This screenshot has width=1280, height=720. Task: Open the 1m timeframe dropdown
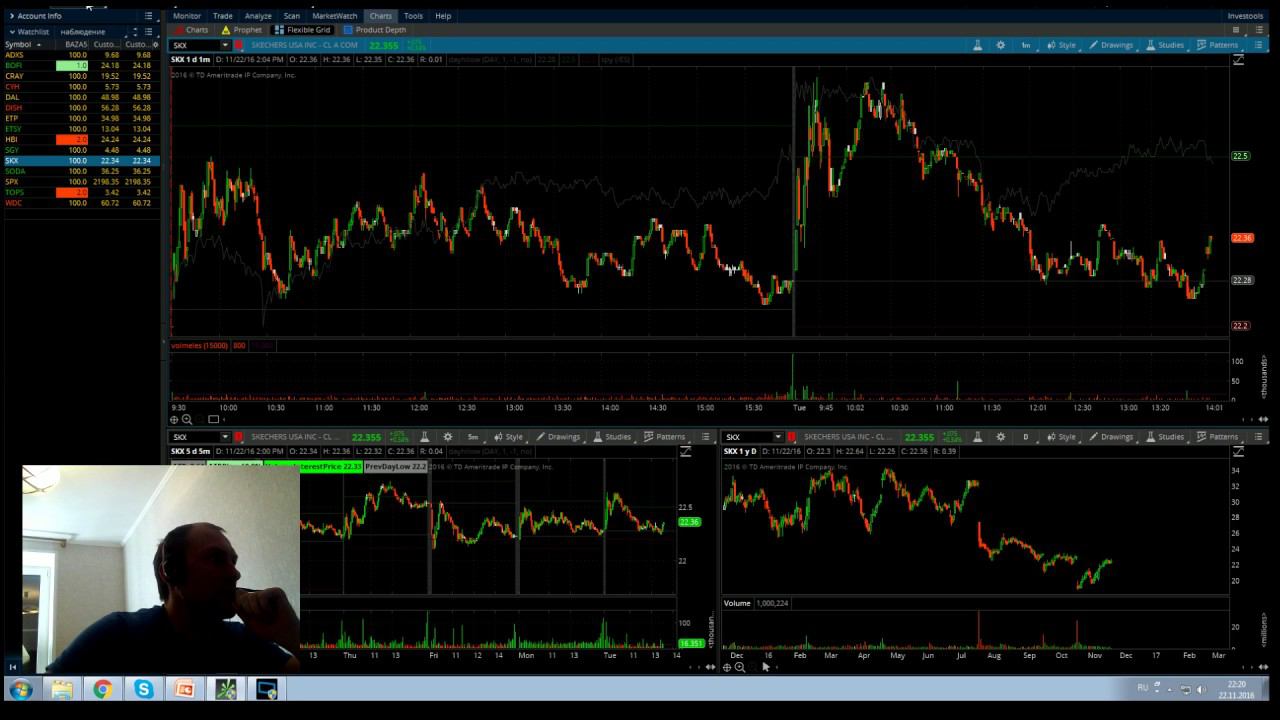click(1026, 45)
